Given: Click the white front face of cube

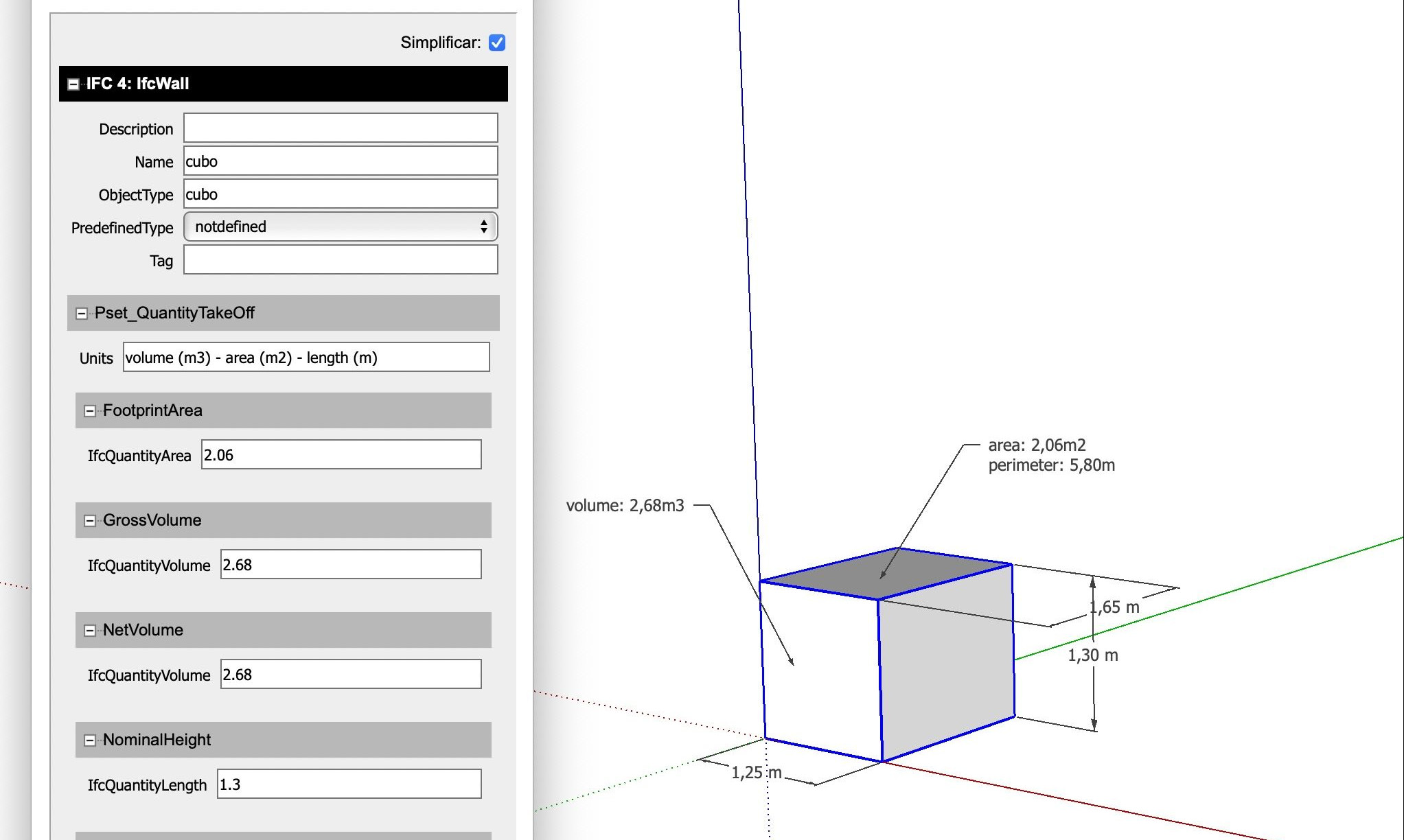Looking at the screenshot, I should (821, 673).
